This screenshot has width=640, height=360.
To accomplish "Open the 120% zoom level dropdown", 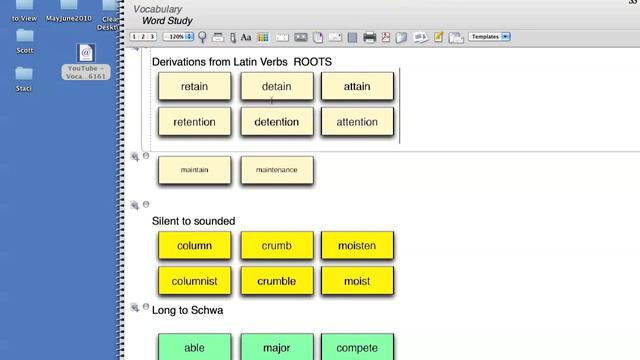I will (x=178, y=37).
